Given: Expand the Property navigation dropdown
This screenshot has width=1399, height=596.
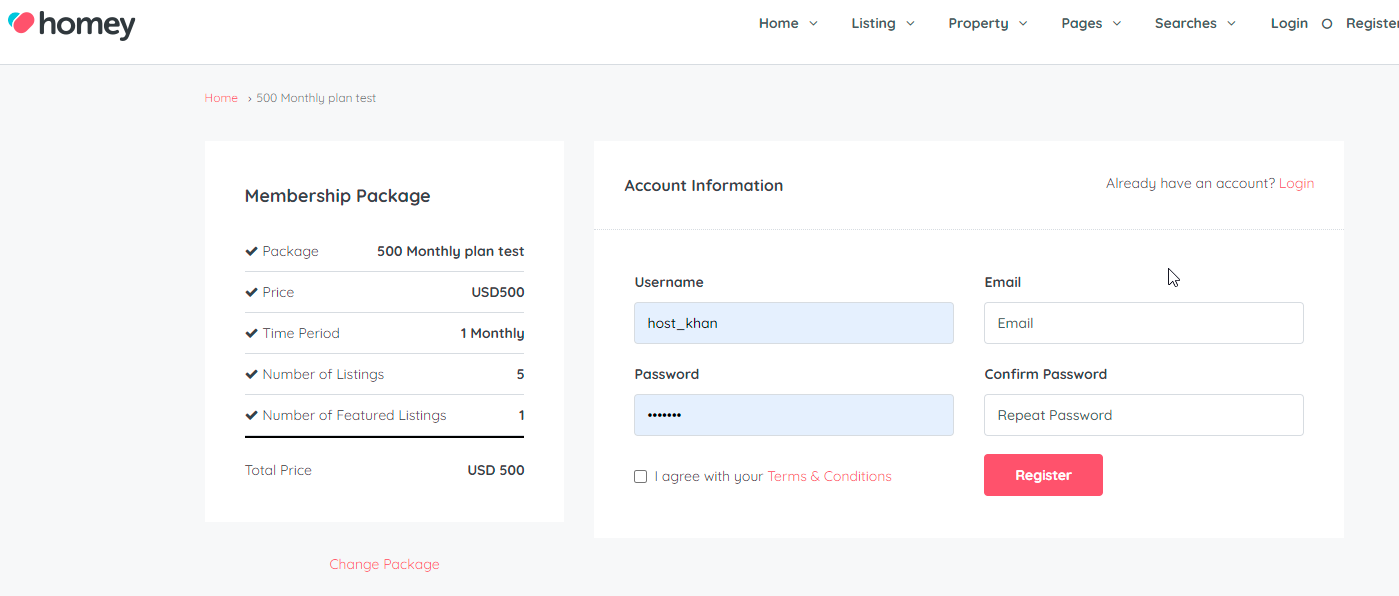Looking at the screenshot, I should click(988, 23).
